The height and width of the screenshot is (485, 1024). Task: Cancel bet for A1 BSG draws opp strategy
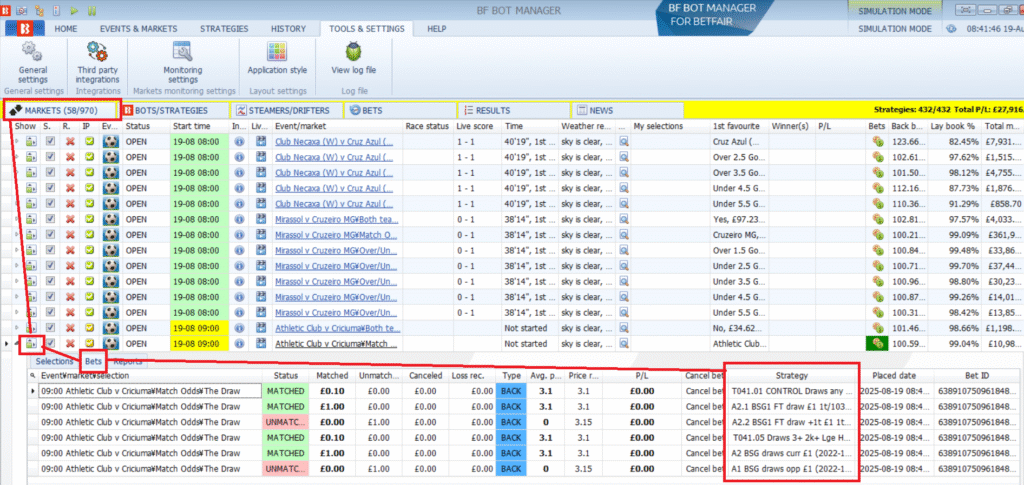pos(704,469)
